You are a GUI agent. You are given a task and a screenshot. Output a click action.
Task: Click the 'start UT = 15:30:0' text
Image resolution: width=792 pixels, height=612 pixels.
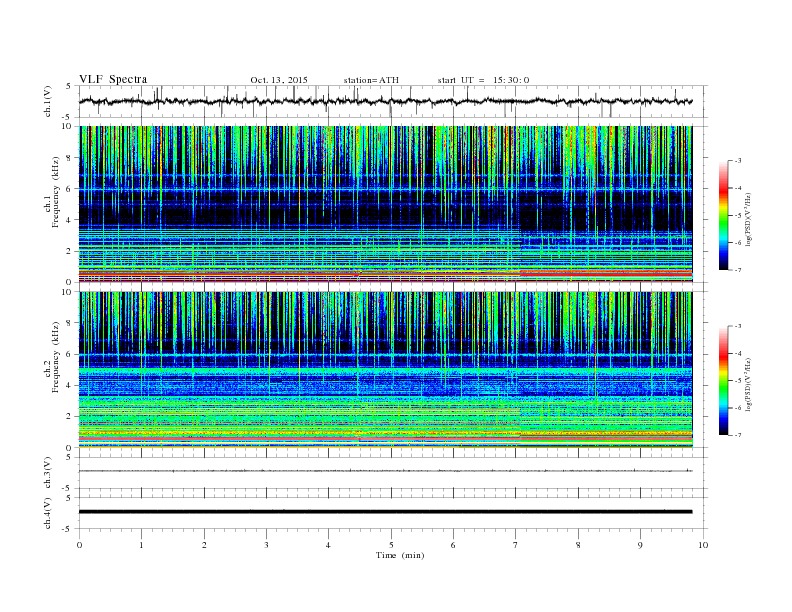click(x=483, y=80)
